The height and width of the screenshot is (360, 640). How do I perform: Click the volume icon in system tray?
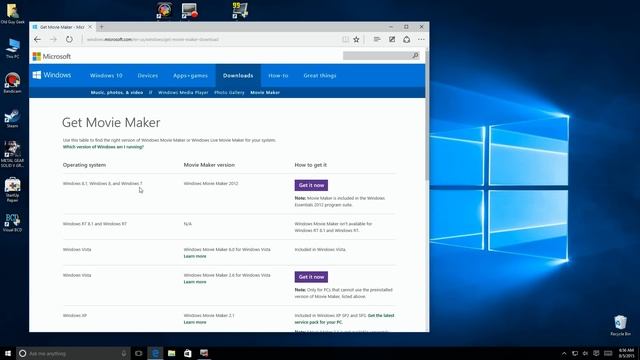point(585,353)
